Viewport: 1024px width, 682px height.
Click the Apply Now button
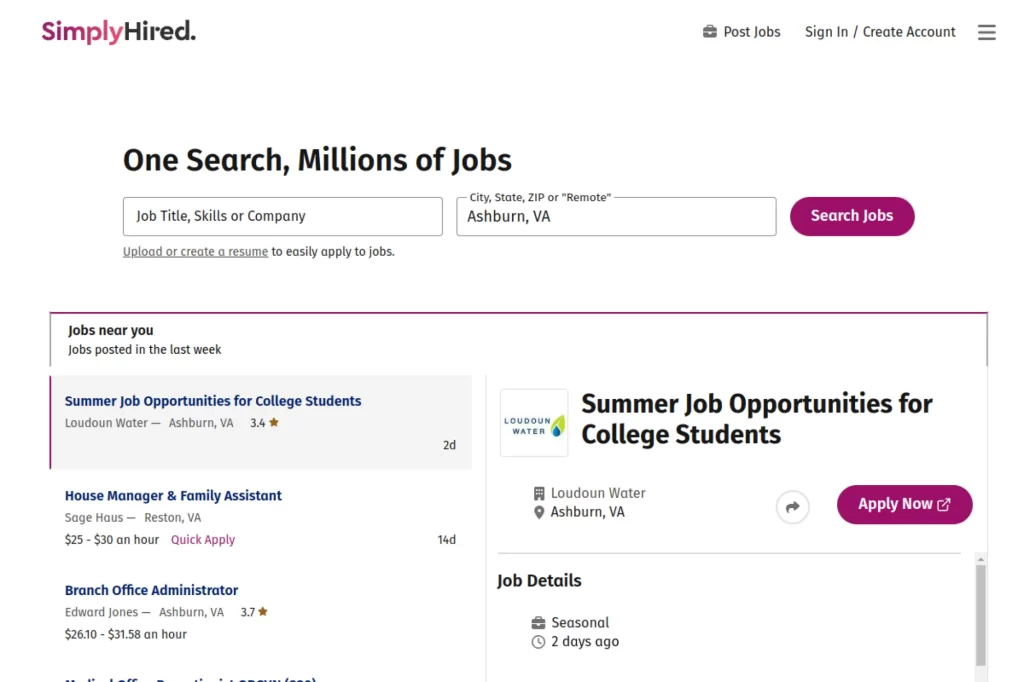tap(904, 504)
